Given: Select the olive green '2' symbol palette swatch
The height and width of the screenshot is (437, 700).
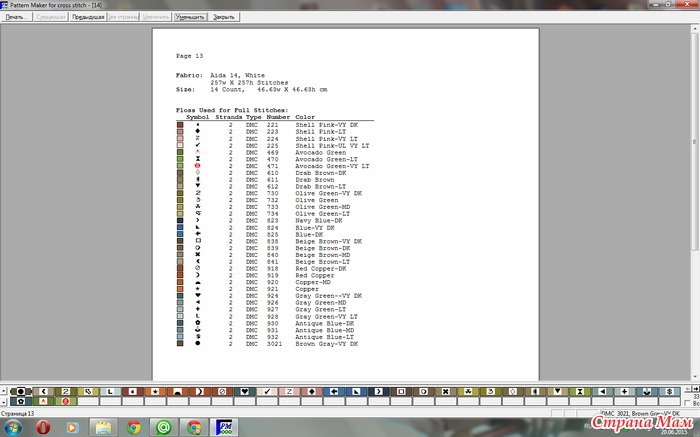Looking at the screenshot, I should point(66,391).
